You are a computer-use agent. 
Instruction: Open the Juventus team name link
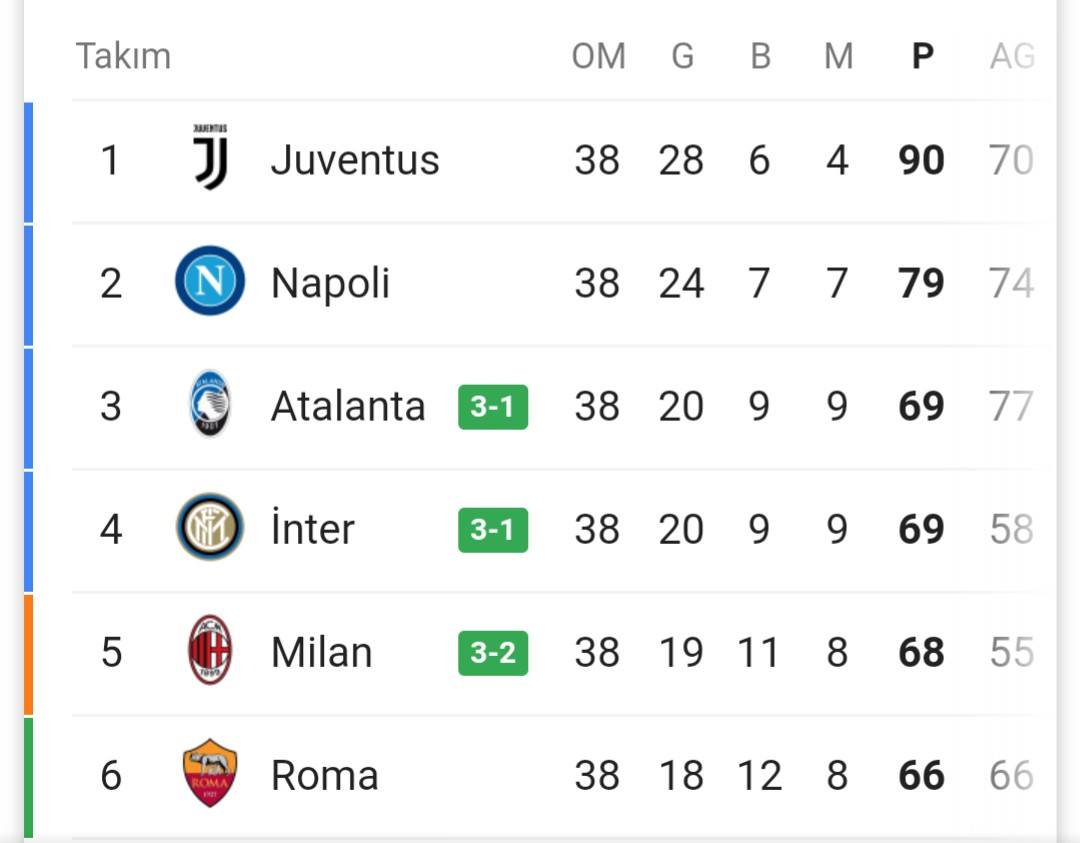(x=355, y=160)
